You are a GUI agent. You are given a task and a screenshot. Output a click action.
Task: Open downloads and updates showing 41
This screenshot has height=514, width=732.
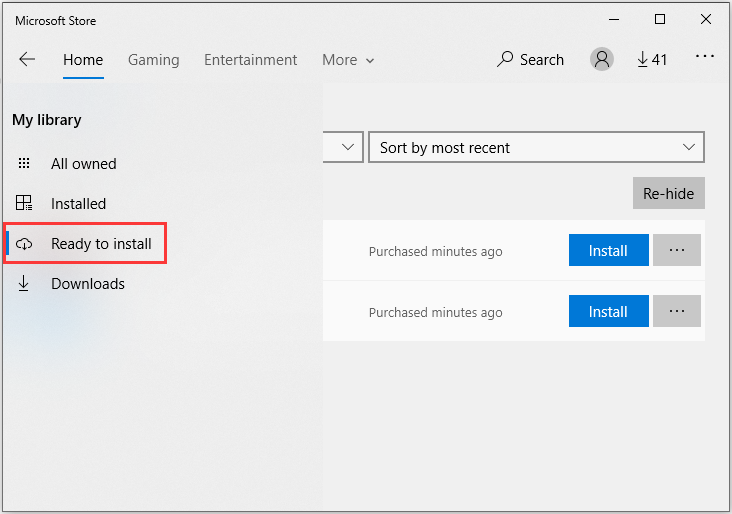point(652,60)
